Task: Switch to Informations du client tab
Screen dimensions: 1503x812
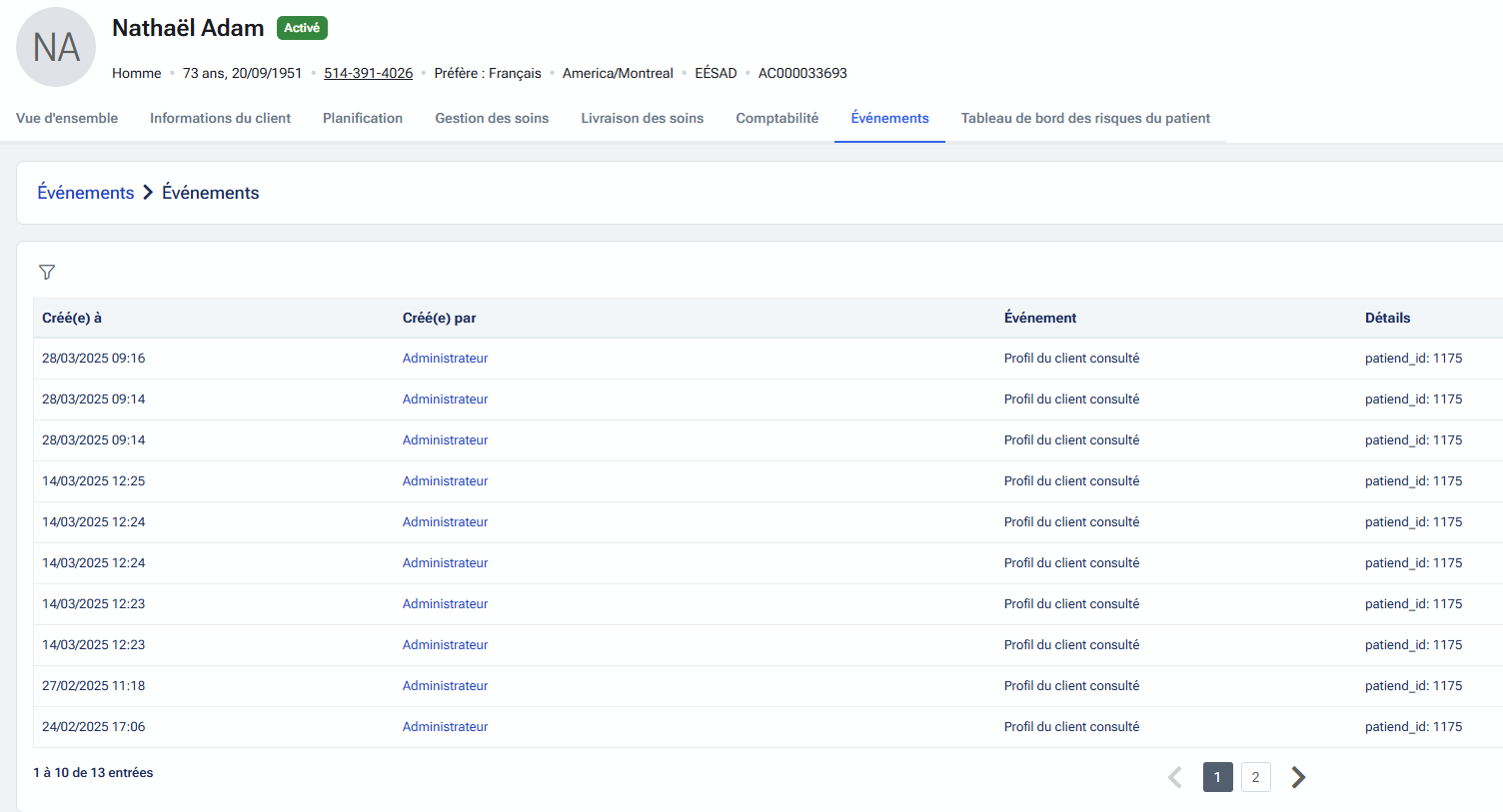Action: pyautogui.click(x=220, y=118)
